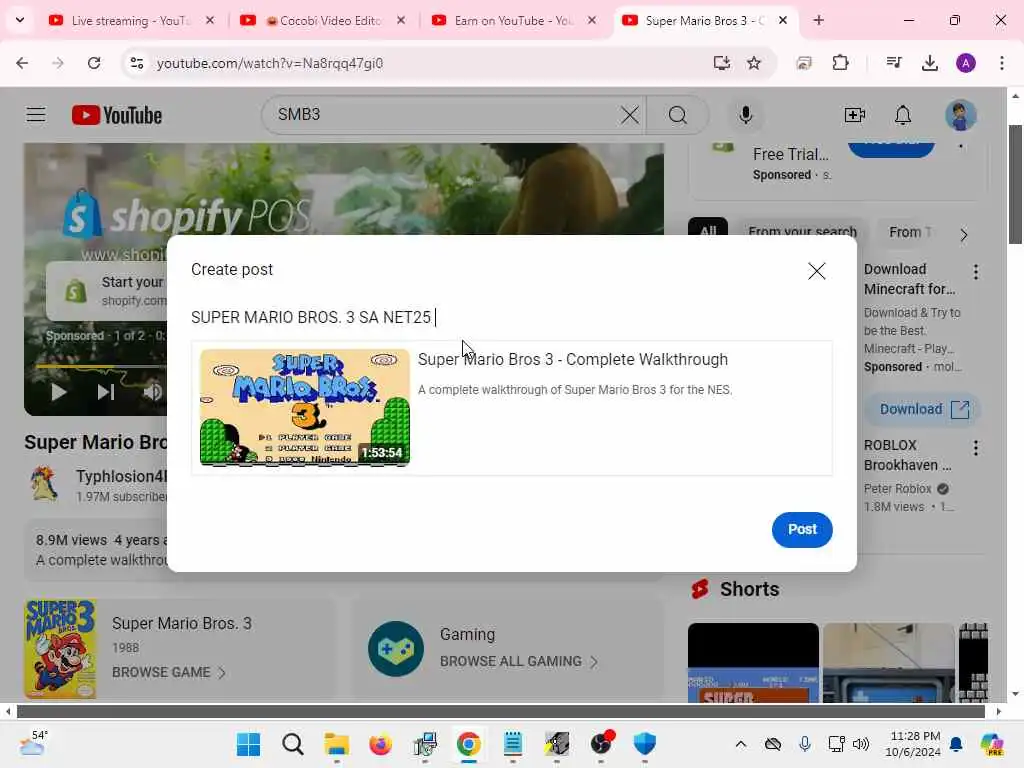This screenshot has width=1024, height=768.
Task: Clear the search text with X icon
Action: 630,115
